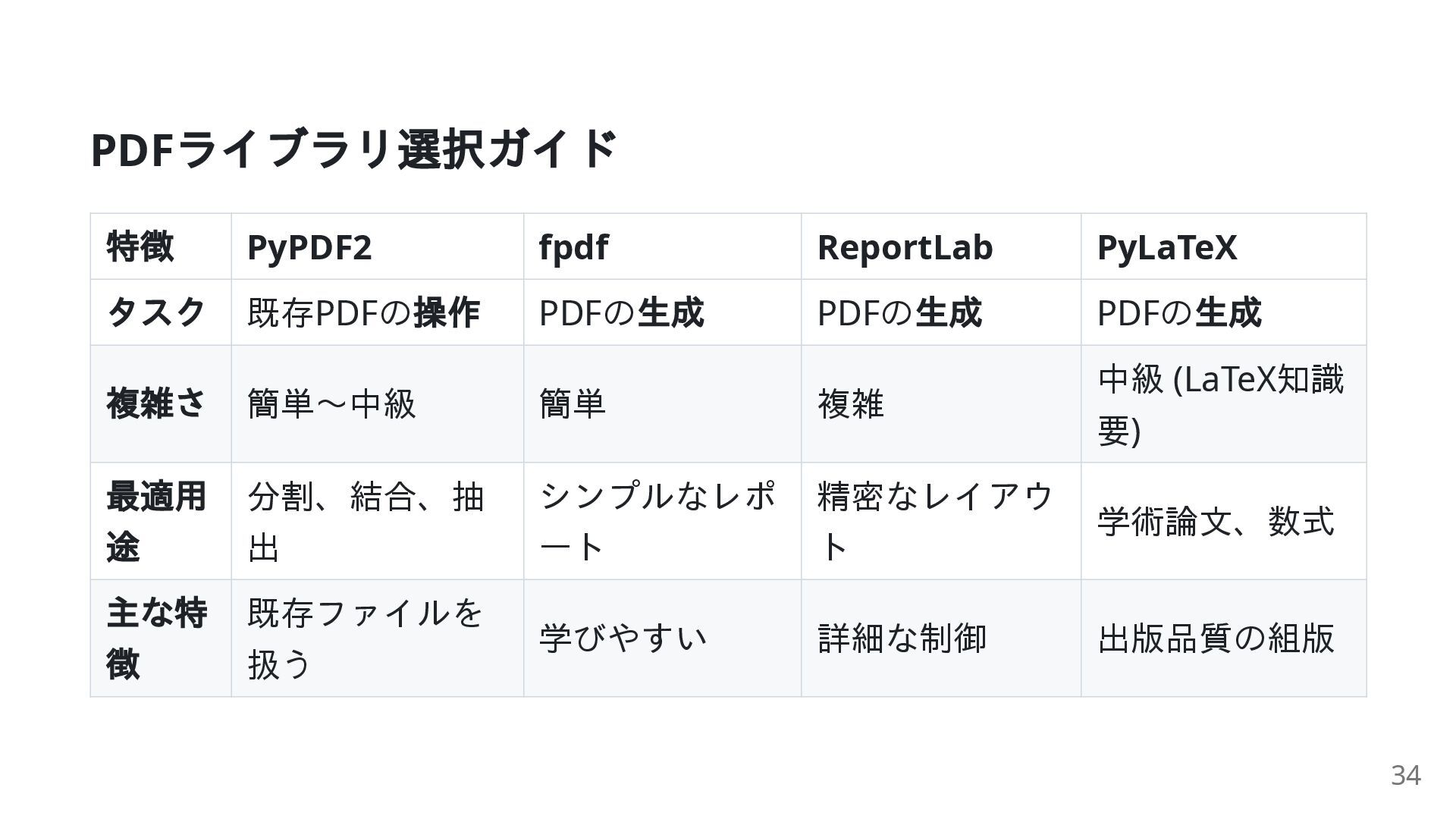
Task: Select the 中級 (LaTeX知識要) cell
Action: [1219, 404]
